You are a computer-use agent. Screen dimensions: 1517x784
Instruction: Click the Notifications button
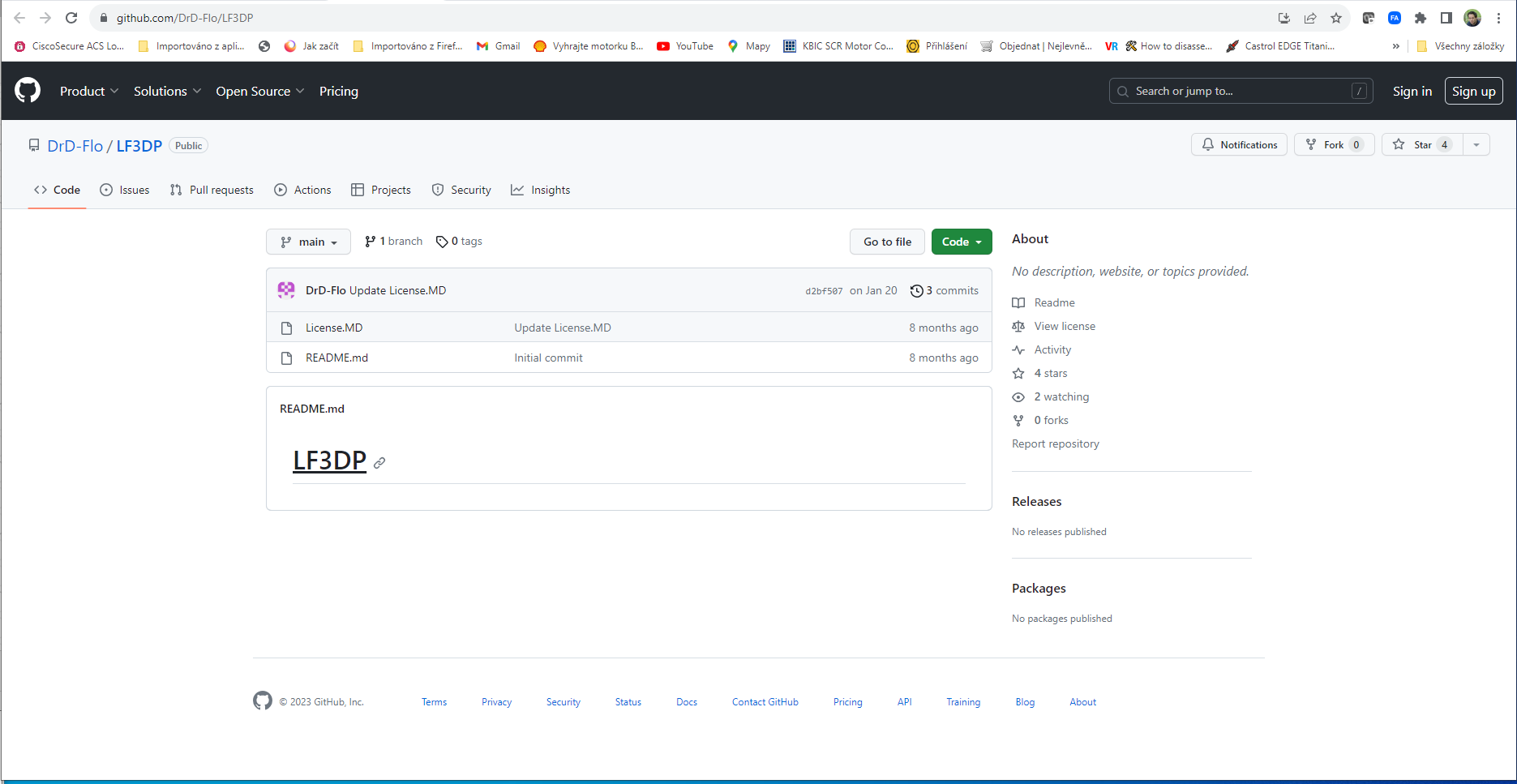point(1239,145)
